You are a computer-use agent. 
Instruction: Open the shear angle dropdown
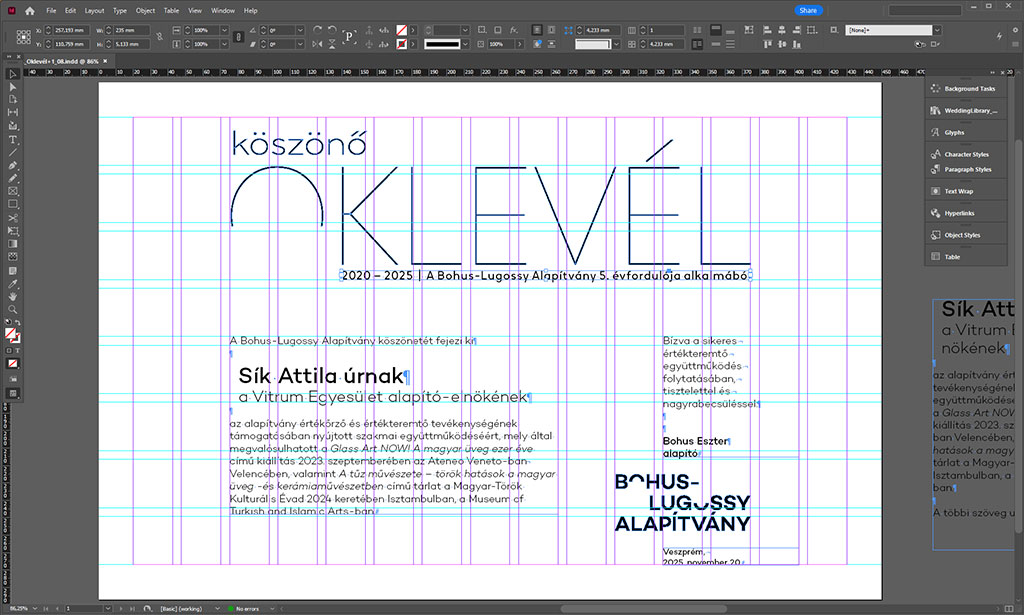coord(300,44)
